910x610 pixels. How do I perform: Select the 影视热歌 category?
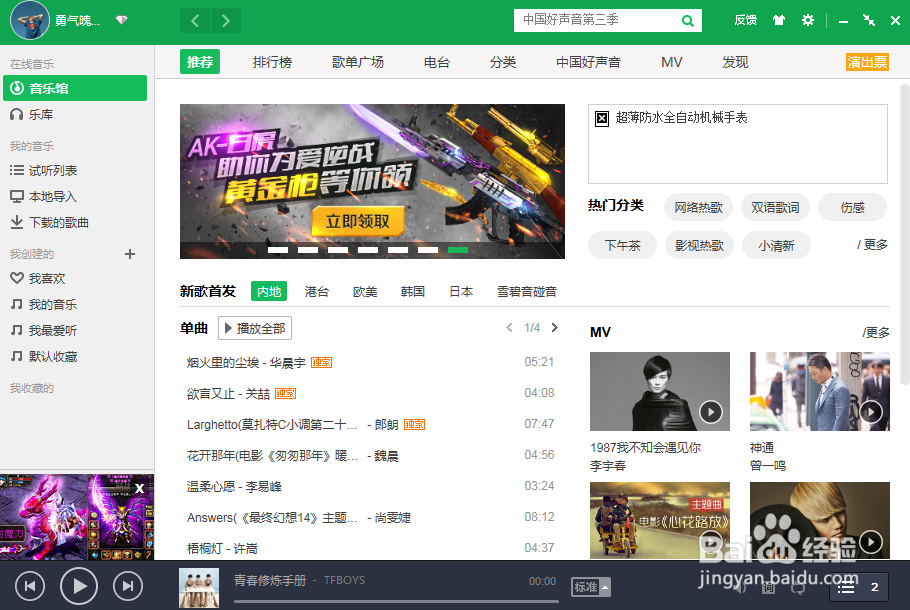coord(699,246)
